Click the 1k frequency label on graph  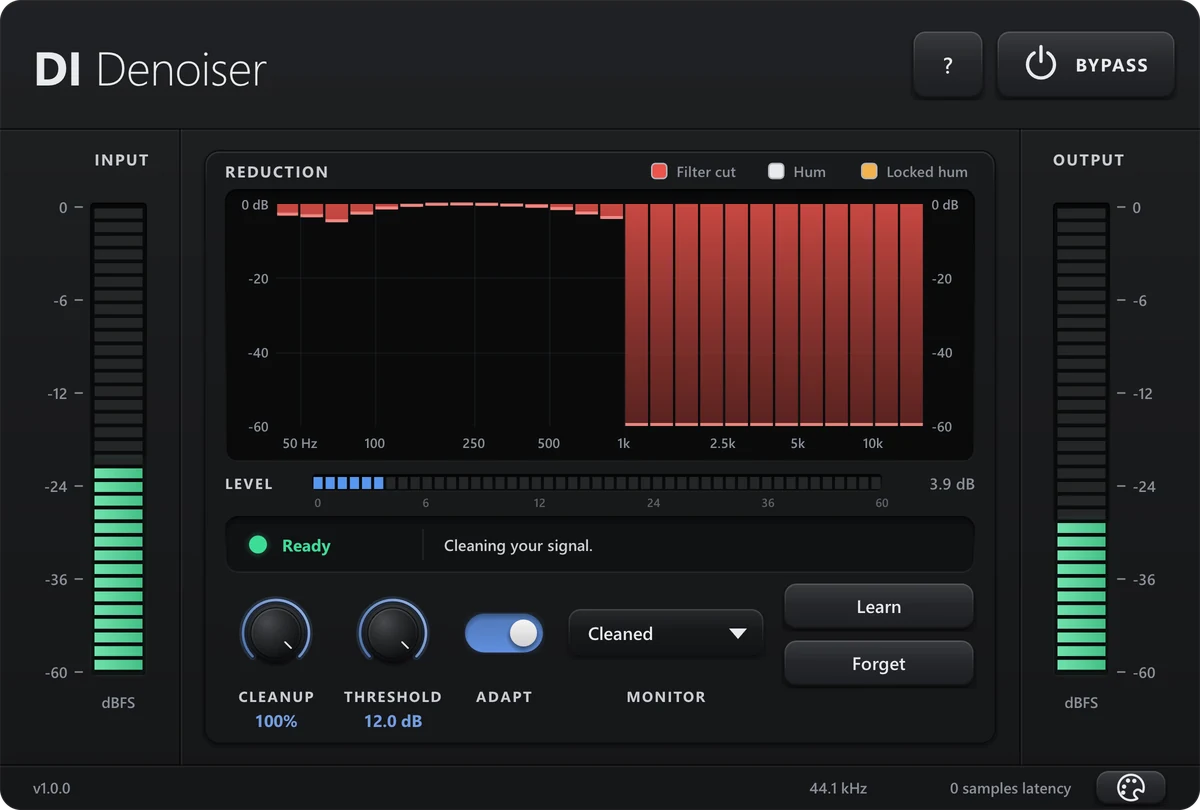click(624, 443)
